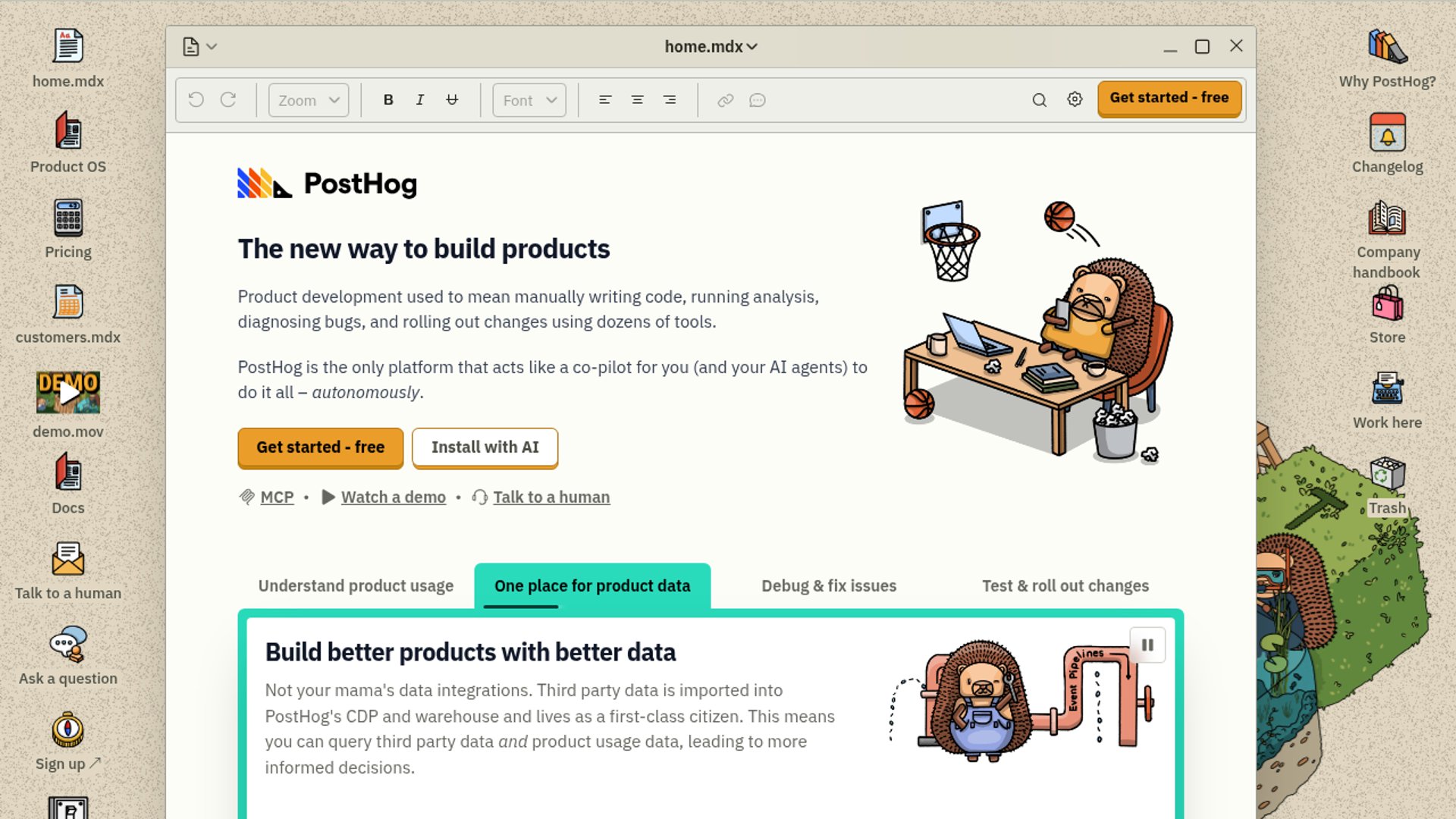Select One place for product data tab
The image size is (1456, 819).
592,586
